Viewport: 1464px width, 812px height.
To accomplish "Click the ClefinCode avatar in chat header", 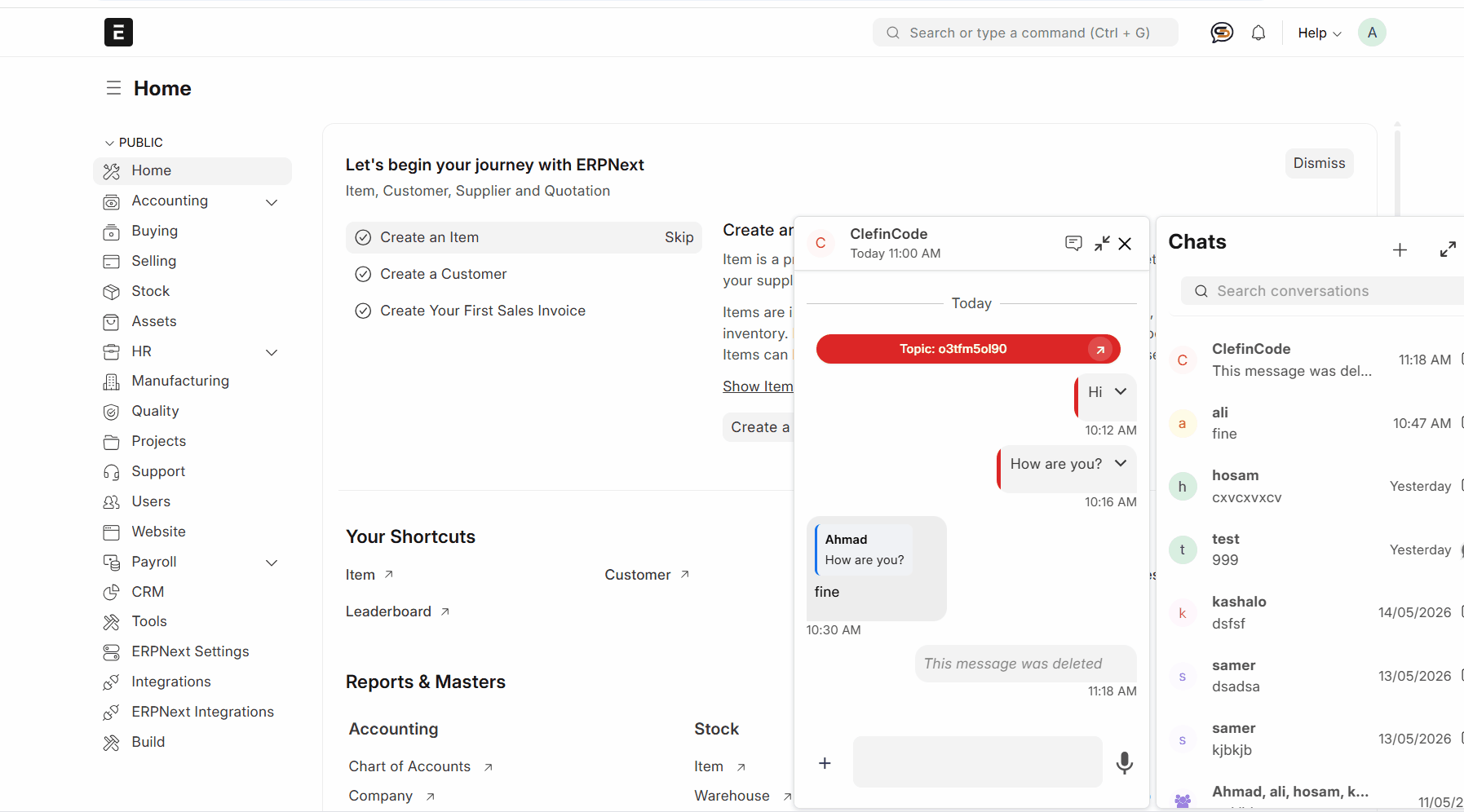I will pyautogui.click(x=820, y=243).
